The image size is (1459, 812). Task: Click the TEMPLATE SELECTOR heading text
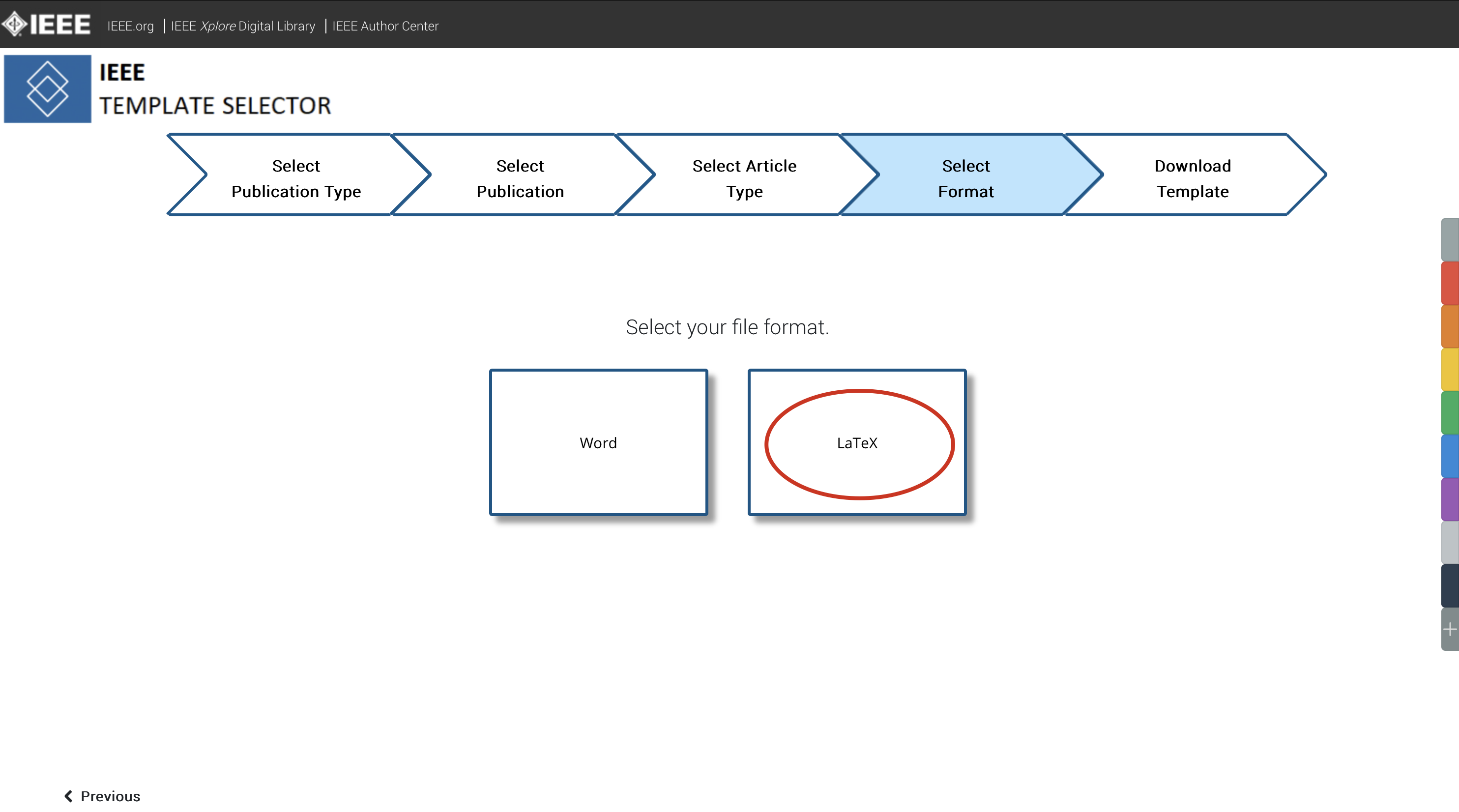[215, 106]
